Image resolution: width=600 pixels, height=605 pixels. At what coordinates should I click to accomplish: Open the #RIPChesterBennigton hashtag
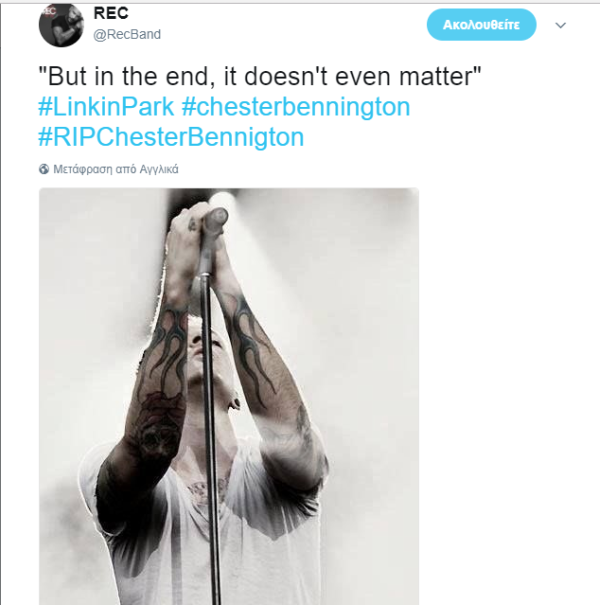coord(171,137)
